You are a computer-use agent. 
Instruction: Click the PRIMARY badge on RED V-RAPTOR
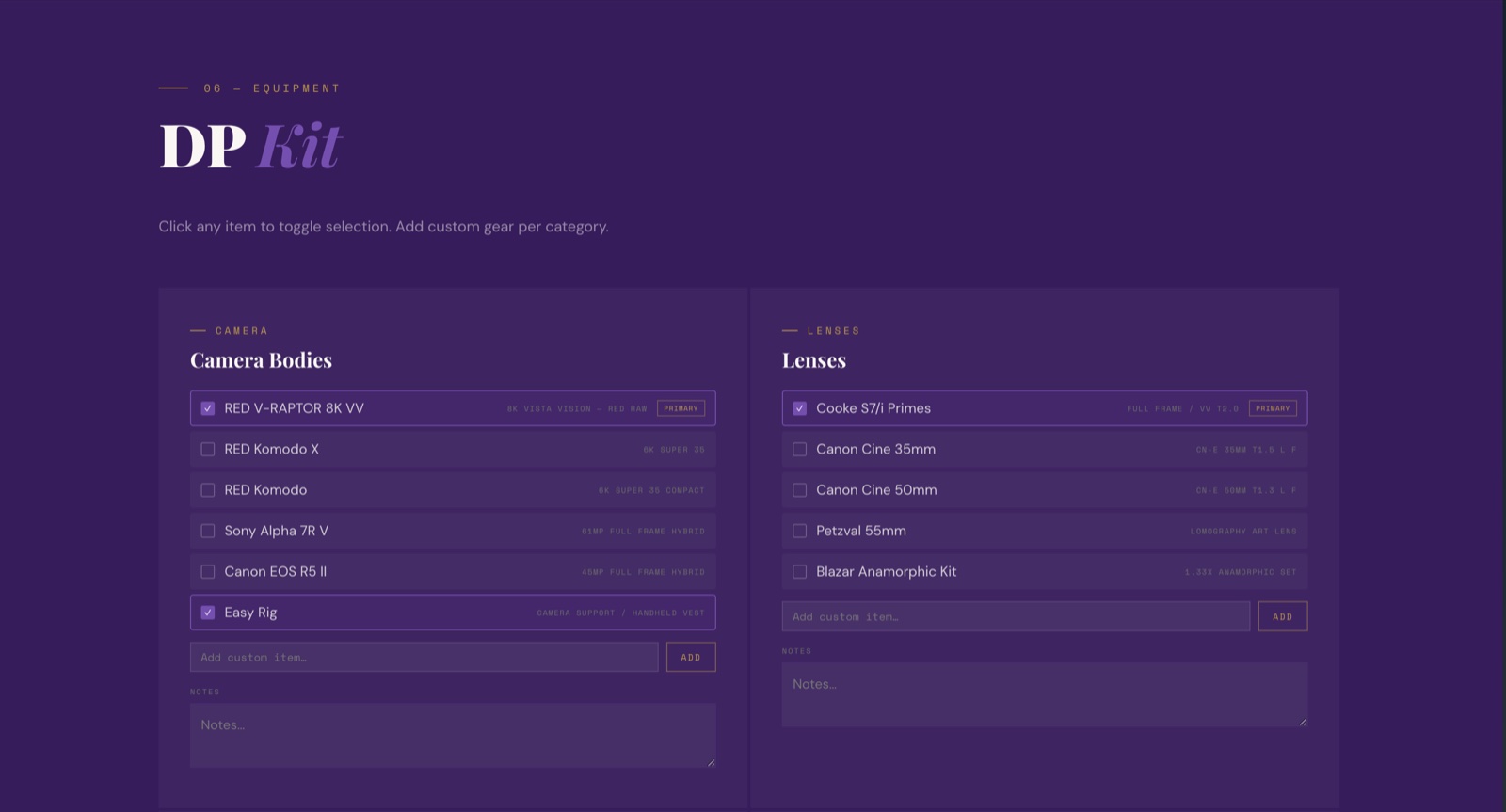click(x=681, y=408)
